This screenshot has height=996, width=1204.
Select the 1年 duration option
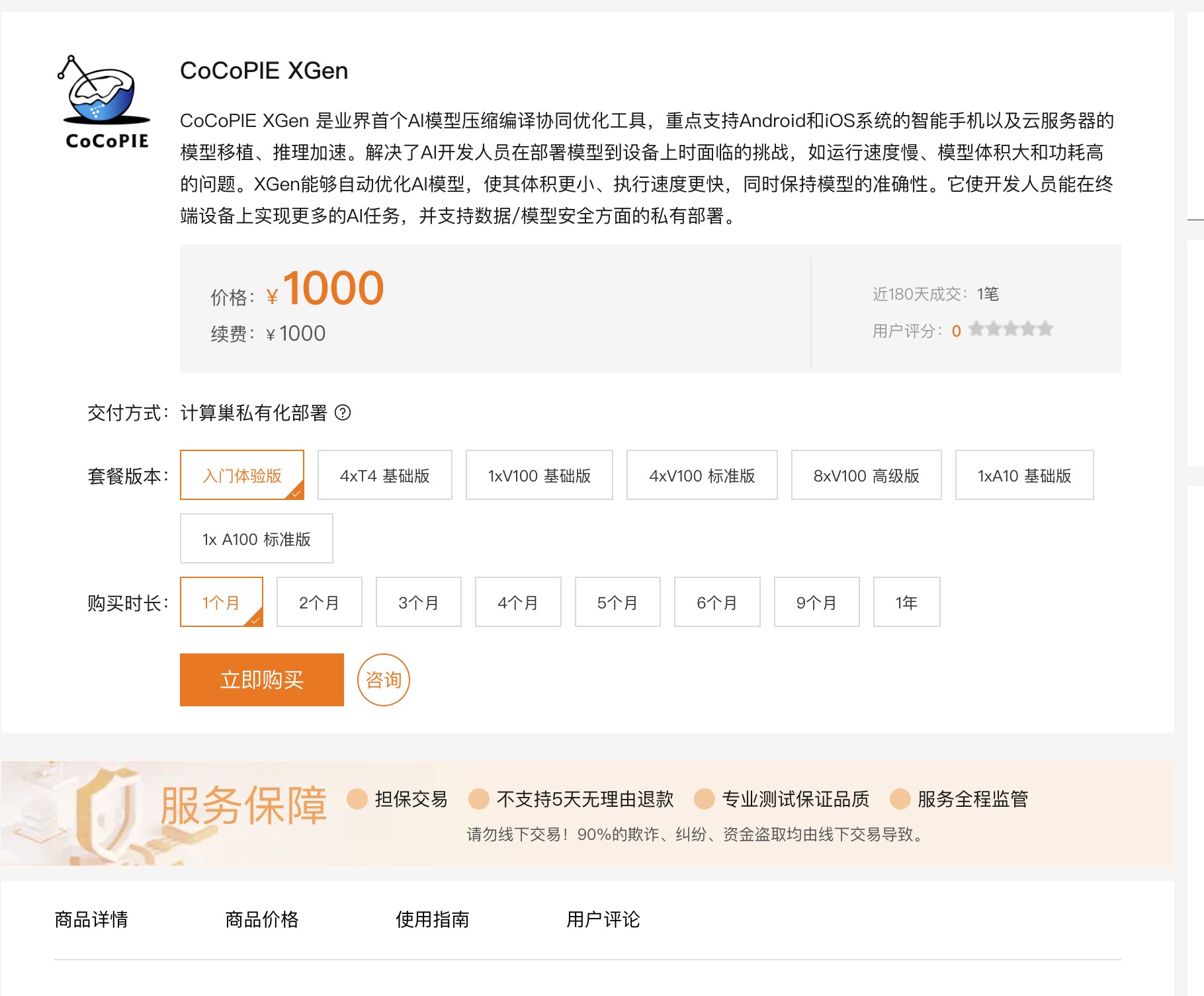pos(907,602)
